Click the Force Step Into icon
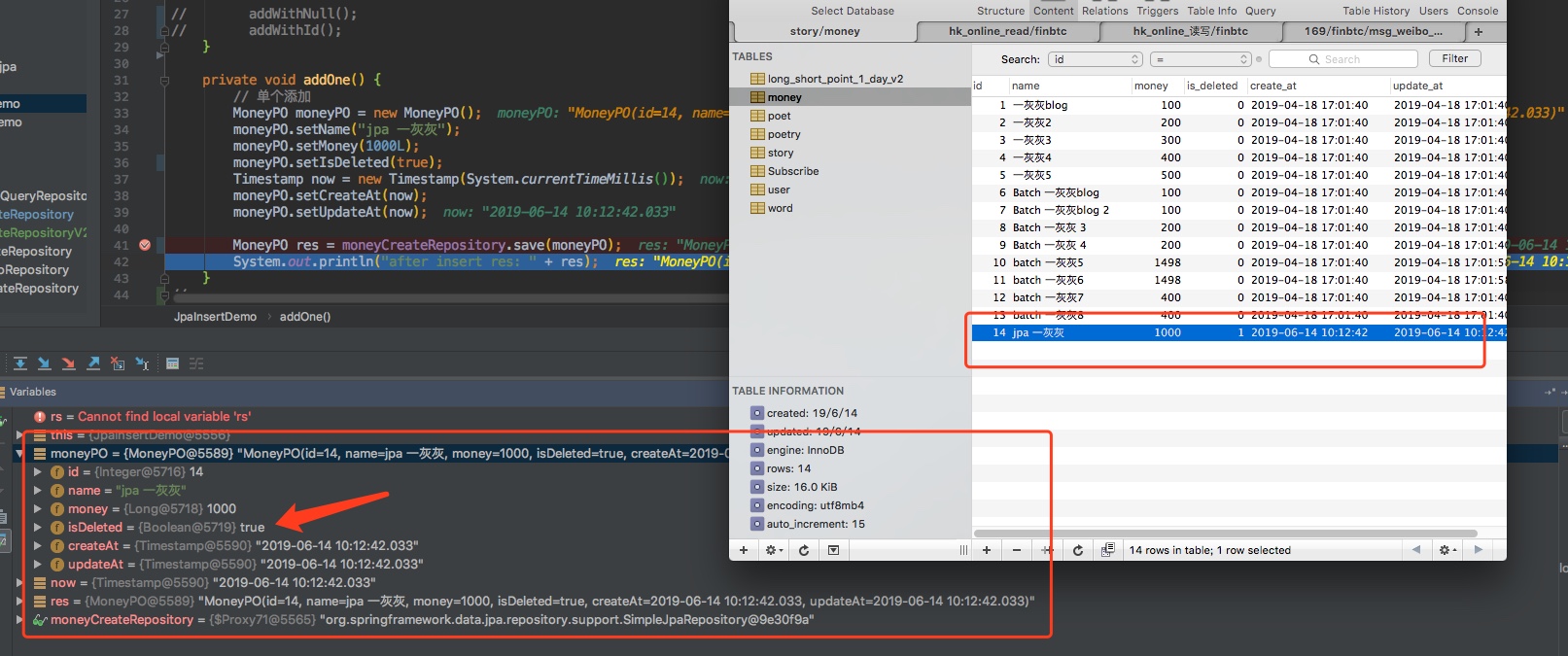 (x=68, y=363)
